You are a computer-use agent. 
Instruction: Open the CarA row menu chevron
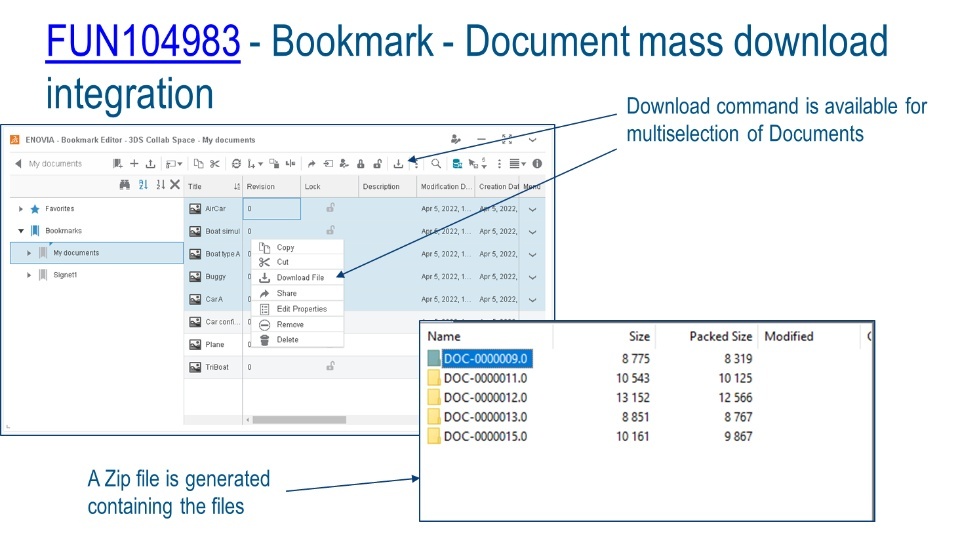533,300
